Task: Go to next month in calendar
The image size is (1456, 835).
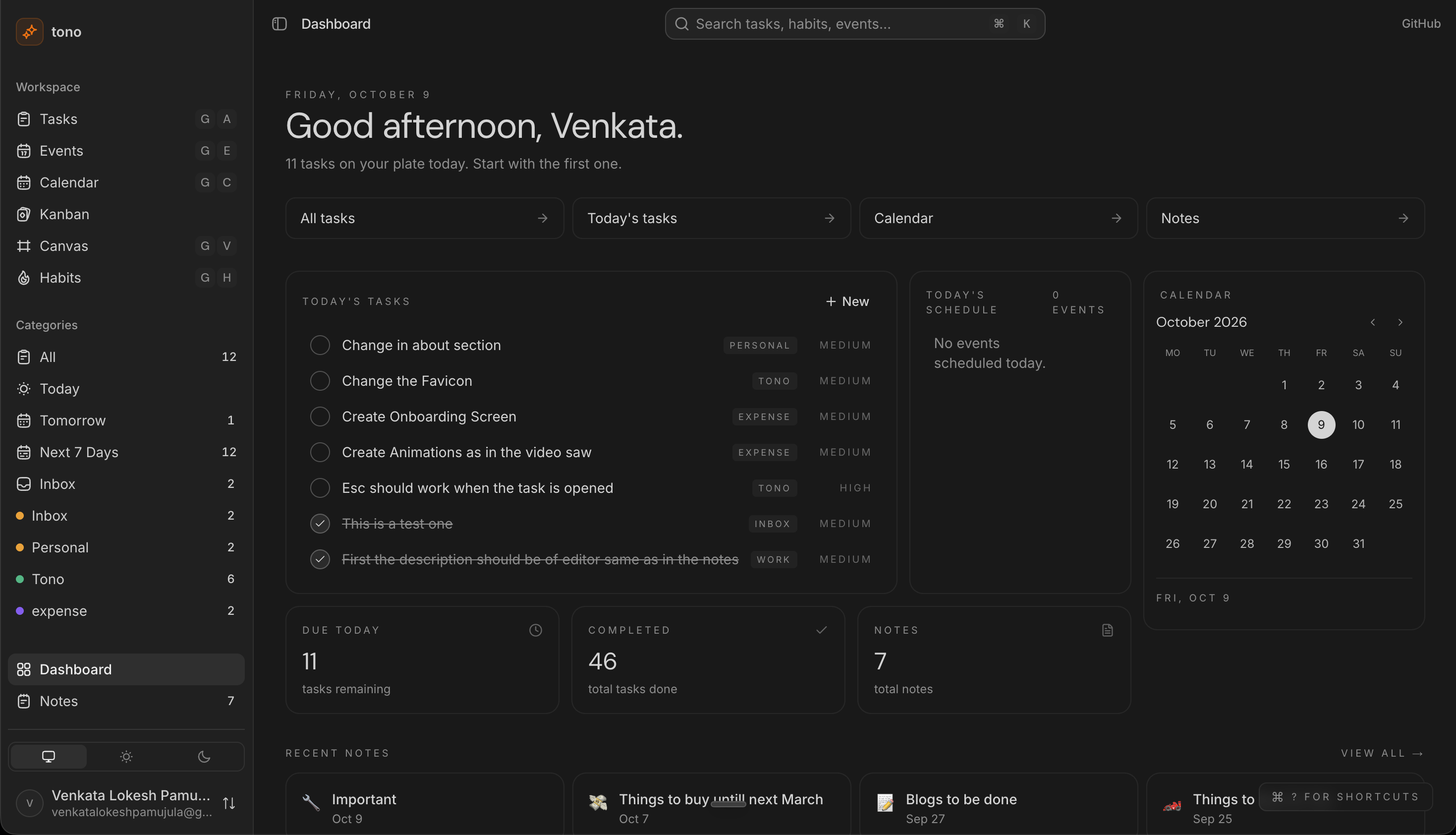Action: (1400, 322)
